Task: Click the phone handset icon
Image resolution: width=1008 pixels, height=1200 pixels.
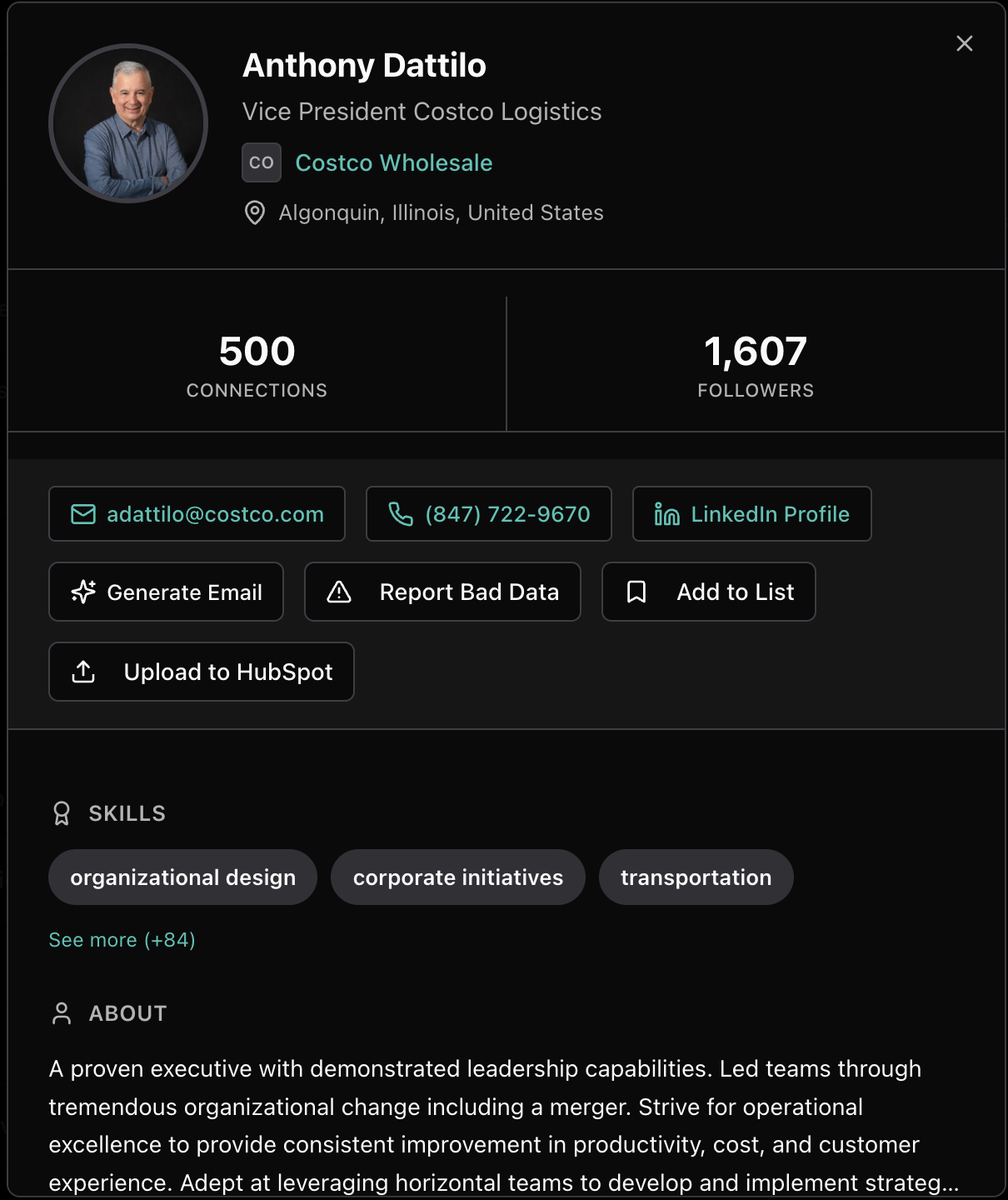Action: tap(401, 514)
